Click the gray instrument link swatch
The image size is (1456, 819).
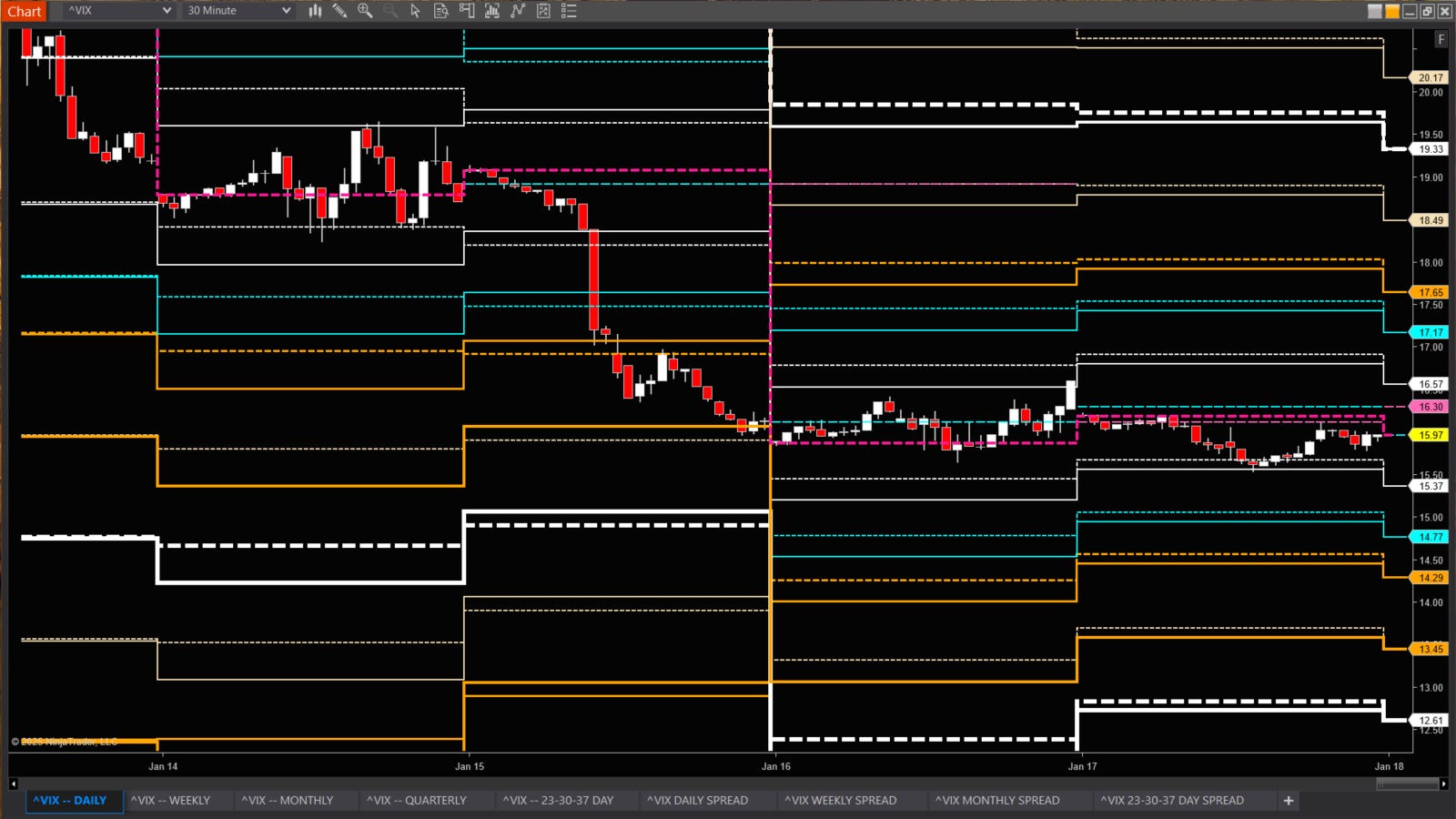coord(1375,11)
